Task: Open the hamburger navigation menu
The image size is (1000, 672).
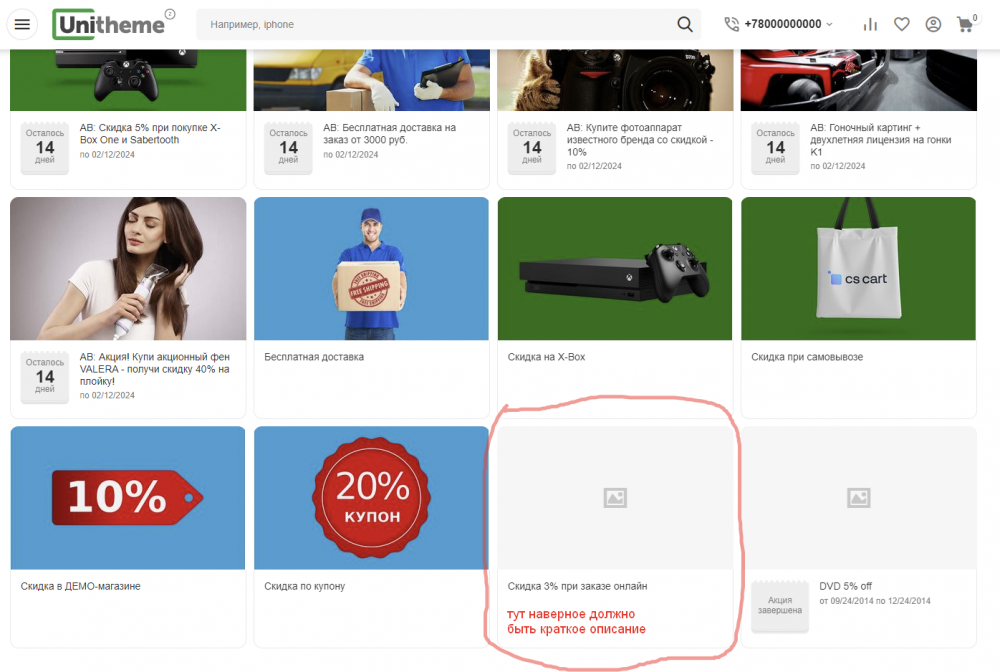Action: tap(22, 24)
